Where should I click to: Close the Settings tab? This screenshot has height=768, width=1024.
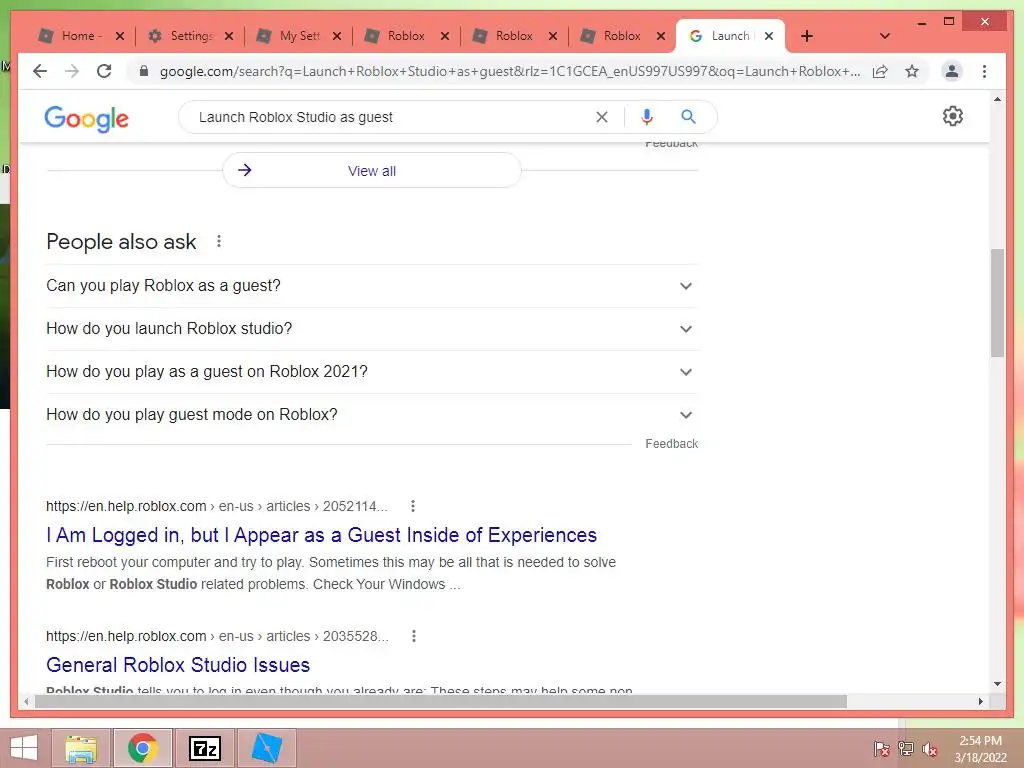[229, 36]
